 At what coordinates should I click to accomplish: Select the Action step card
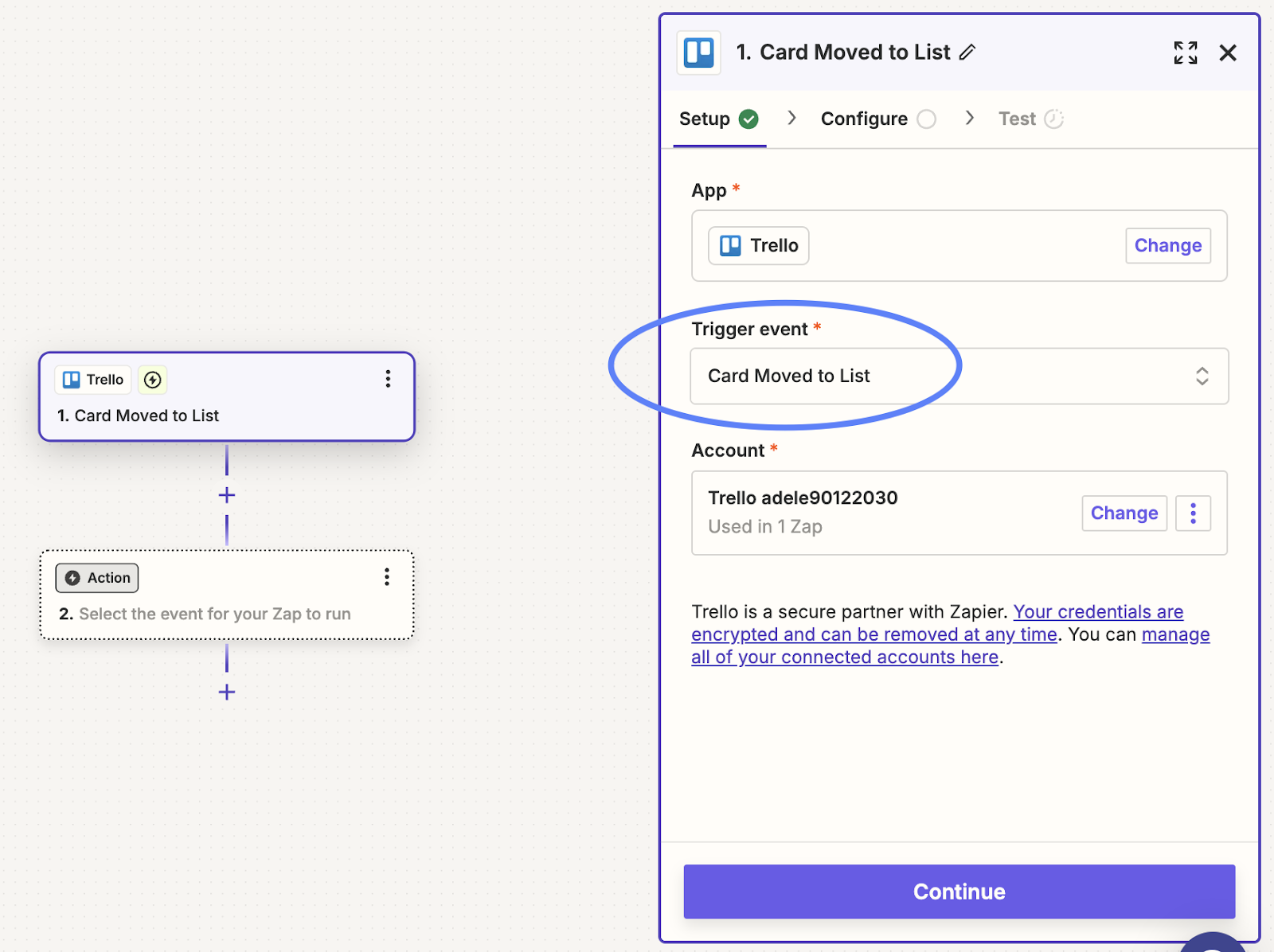227,605
